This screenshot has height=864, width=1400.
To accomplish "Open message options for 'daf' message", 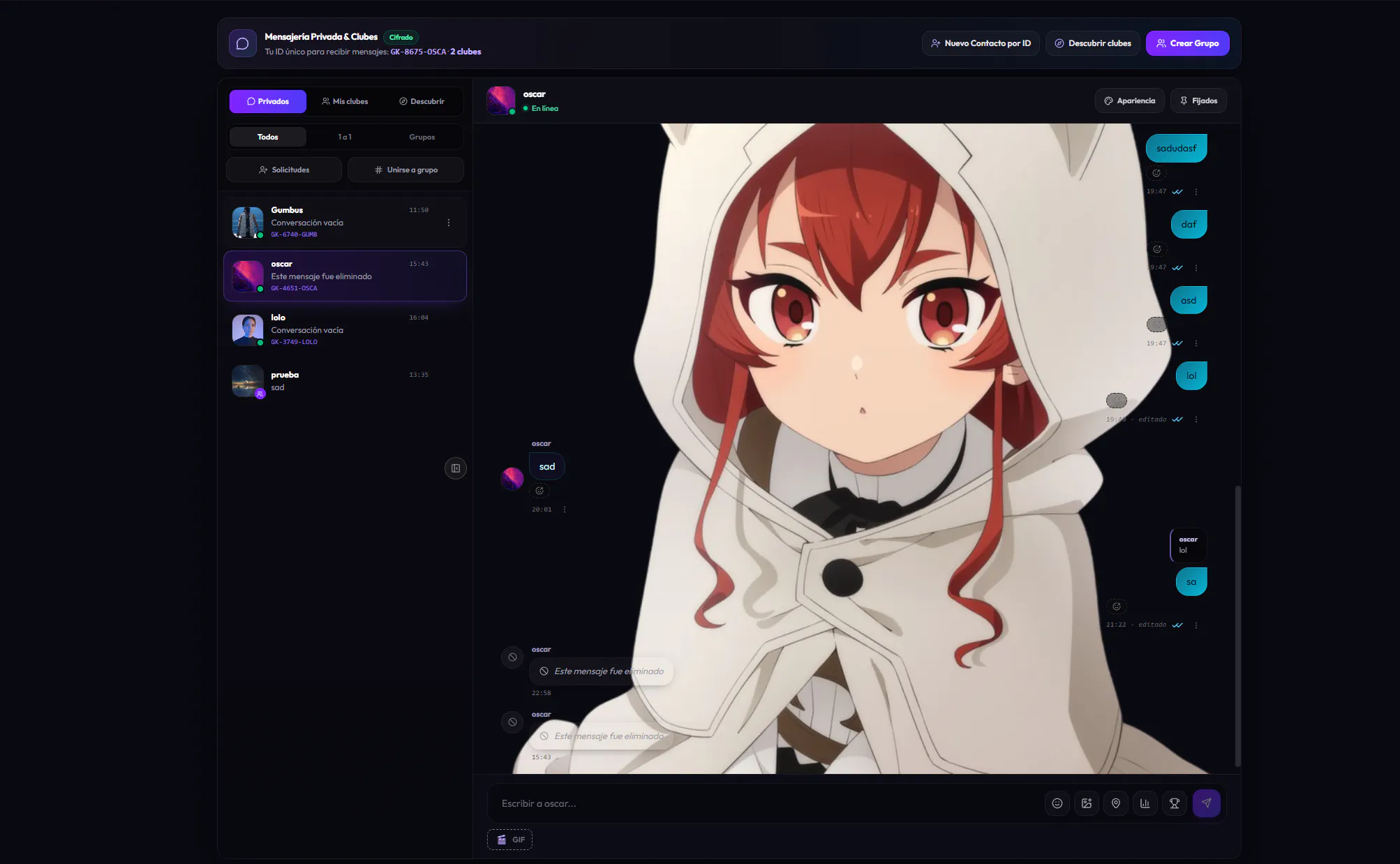I will (1196, 268).
